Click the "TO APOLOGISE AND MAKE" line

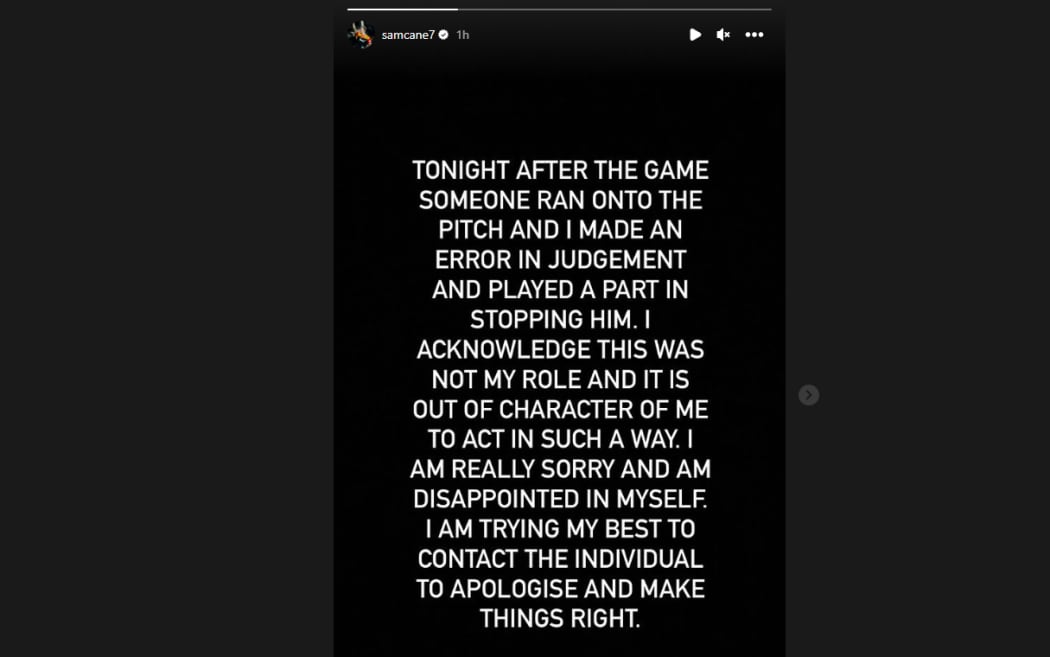tap(560, 588)
